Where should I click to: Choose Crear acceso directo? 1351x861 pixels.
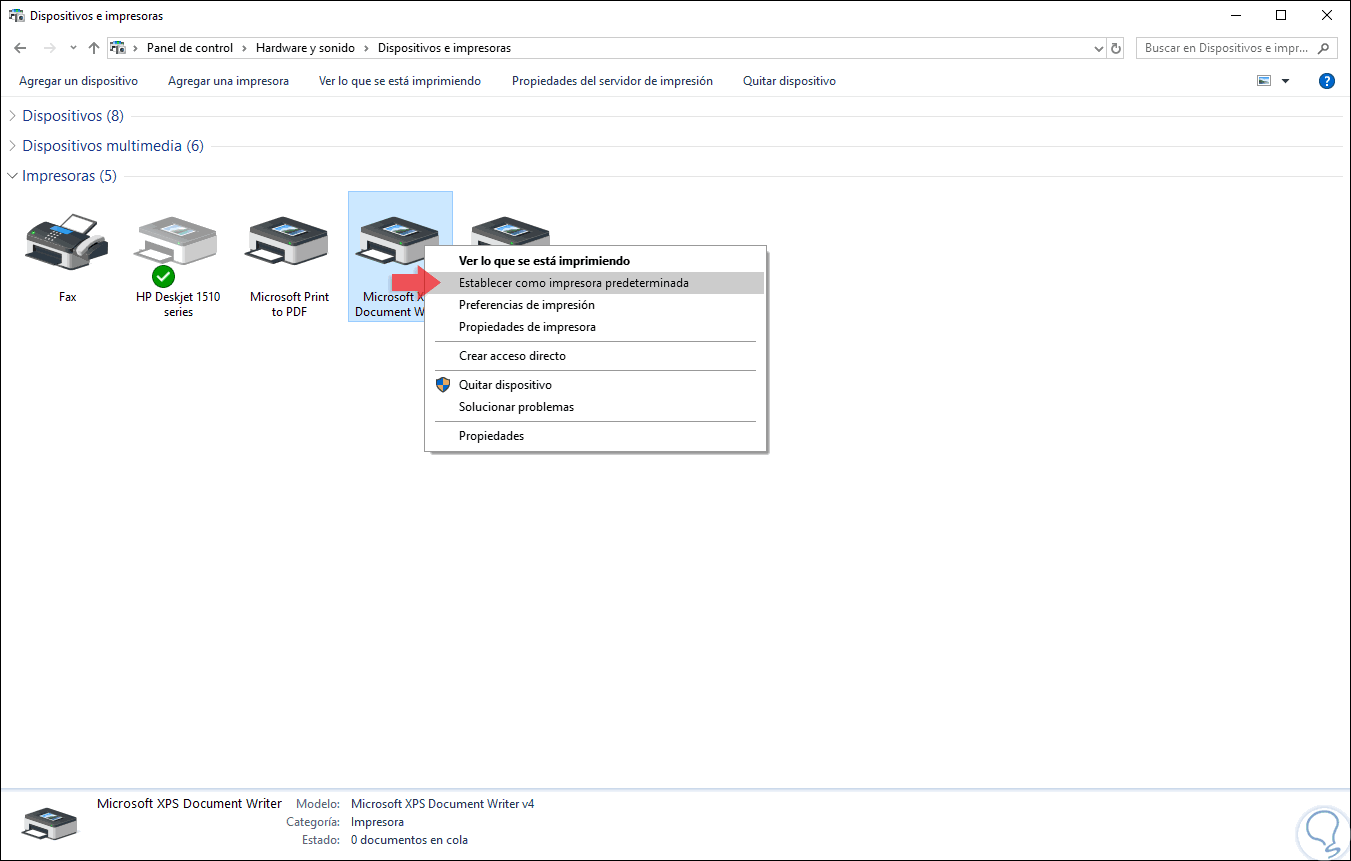(596, 356)
